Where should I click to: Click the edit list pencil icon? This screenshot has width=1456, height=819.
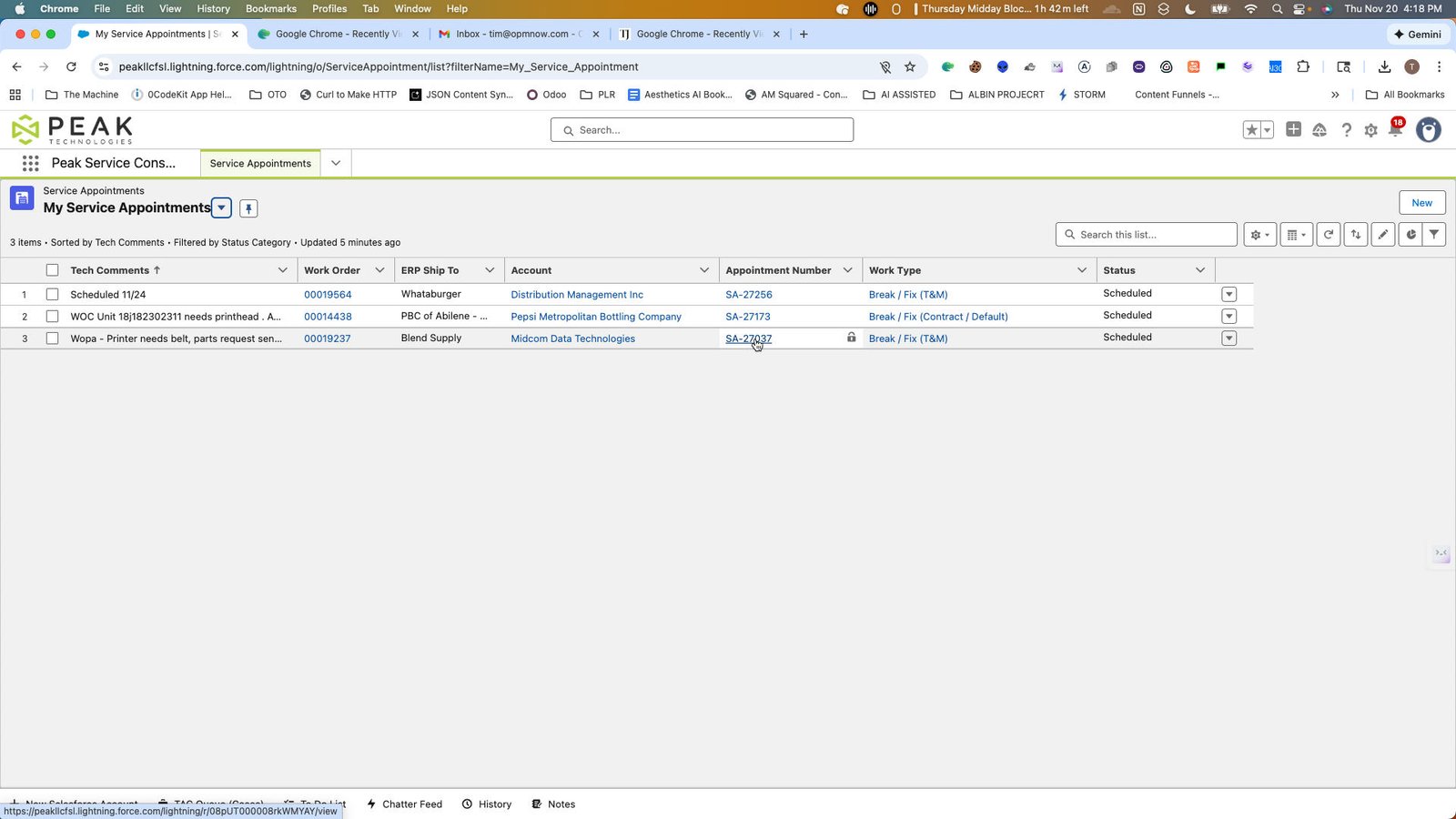[x=1383, y=235]
